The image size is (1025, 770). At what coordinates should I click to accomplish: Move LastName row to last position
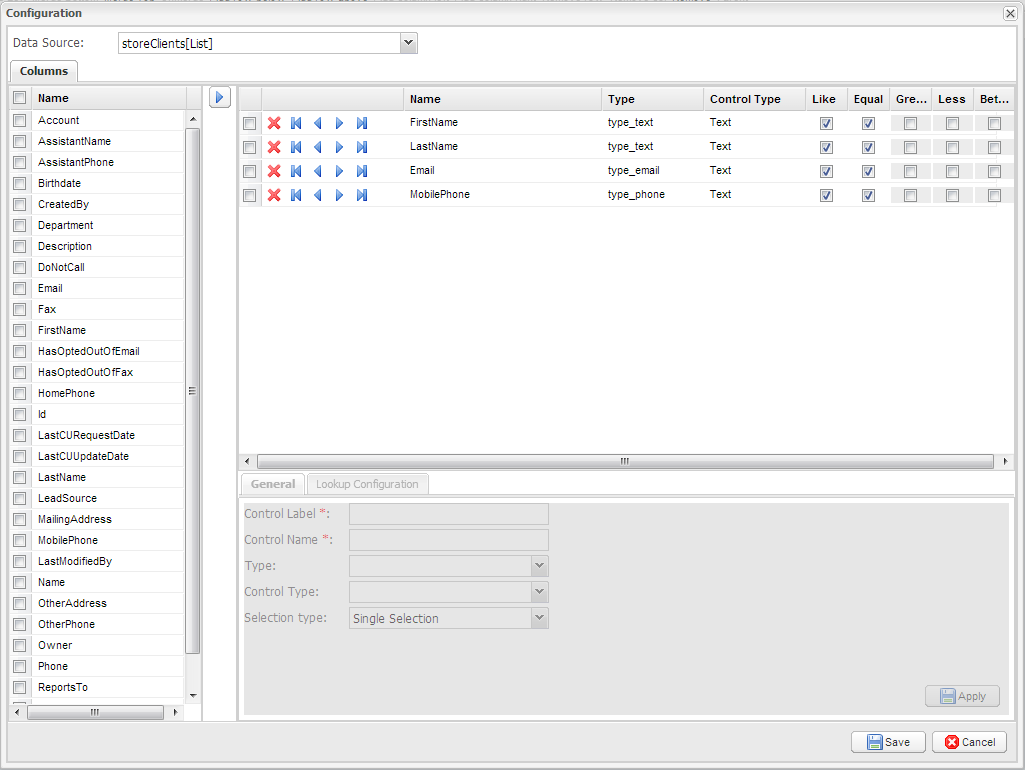coord(361,147)
